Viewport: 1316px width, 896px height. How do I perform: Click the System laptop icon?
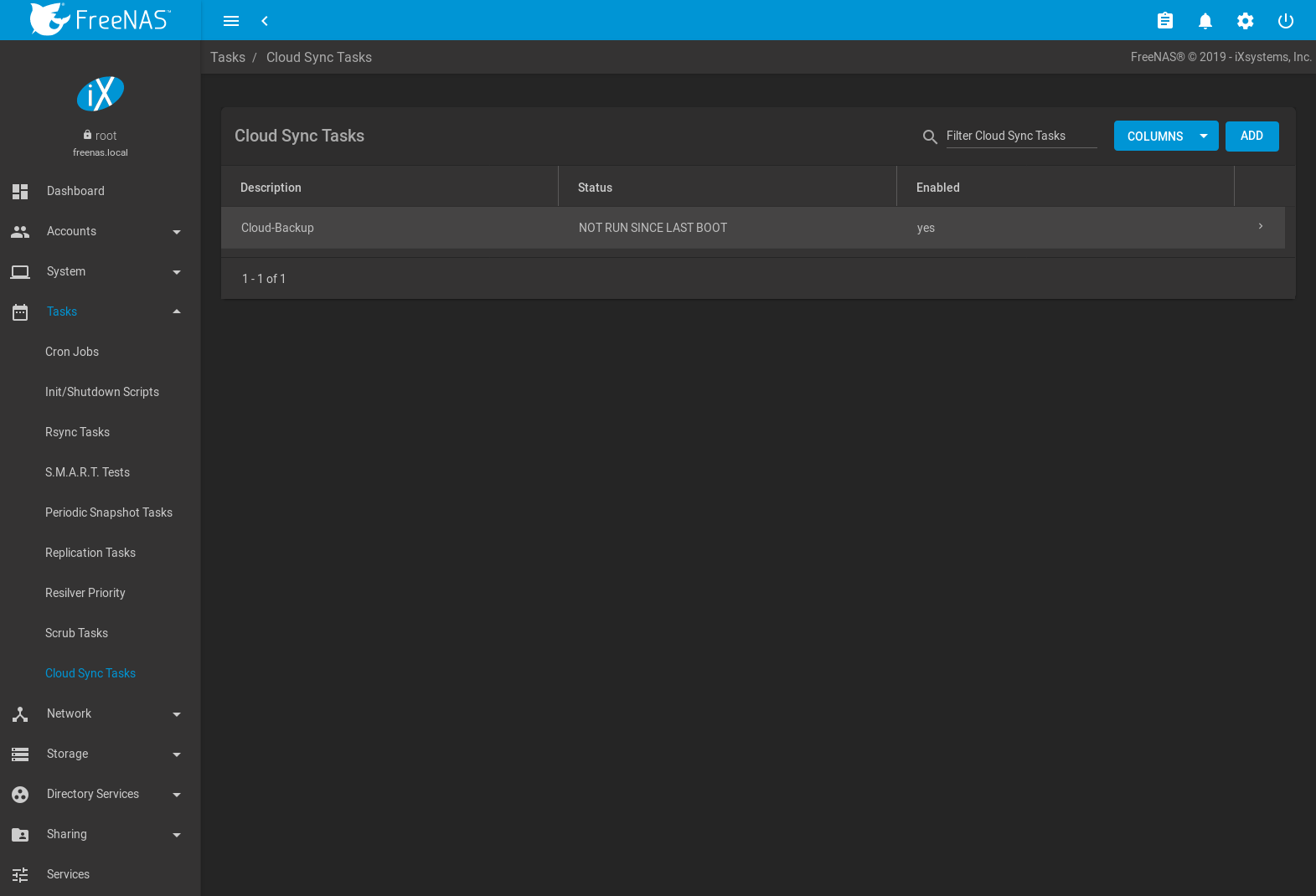point(20,271)
